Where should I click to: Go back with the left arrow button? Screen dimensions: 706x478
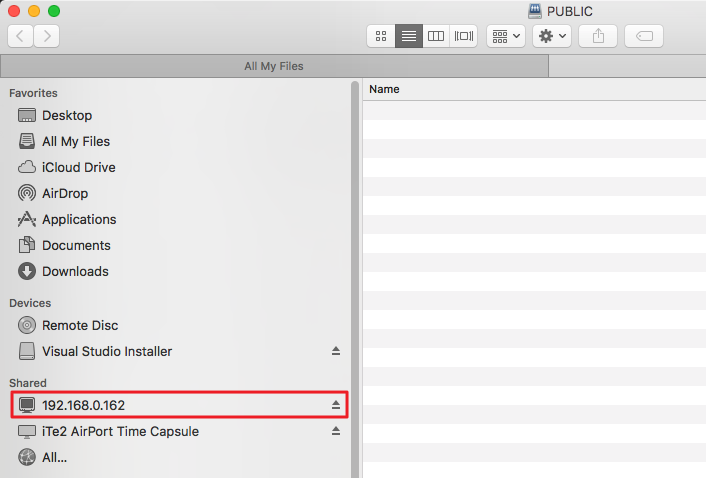pyautogui.click(x=20, y=36)
